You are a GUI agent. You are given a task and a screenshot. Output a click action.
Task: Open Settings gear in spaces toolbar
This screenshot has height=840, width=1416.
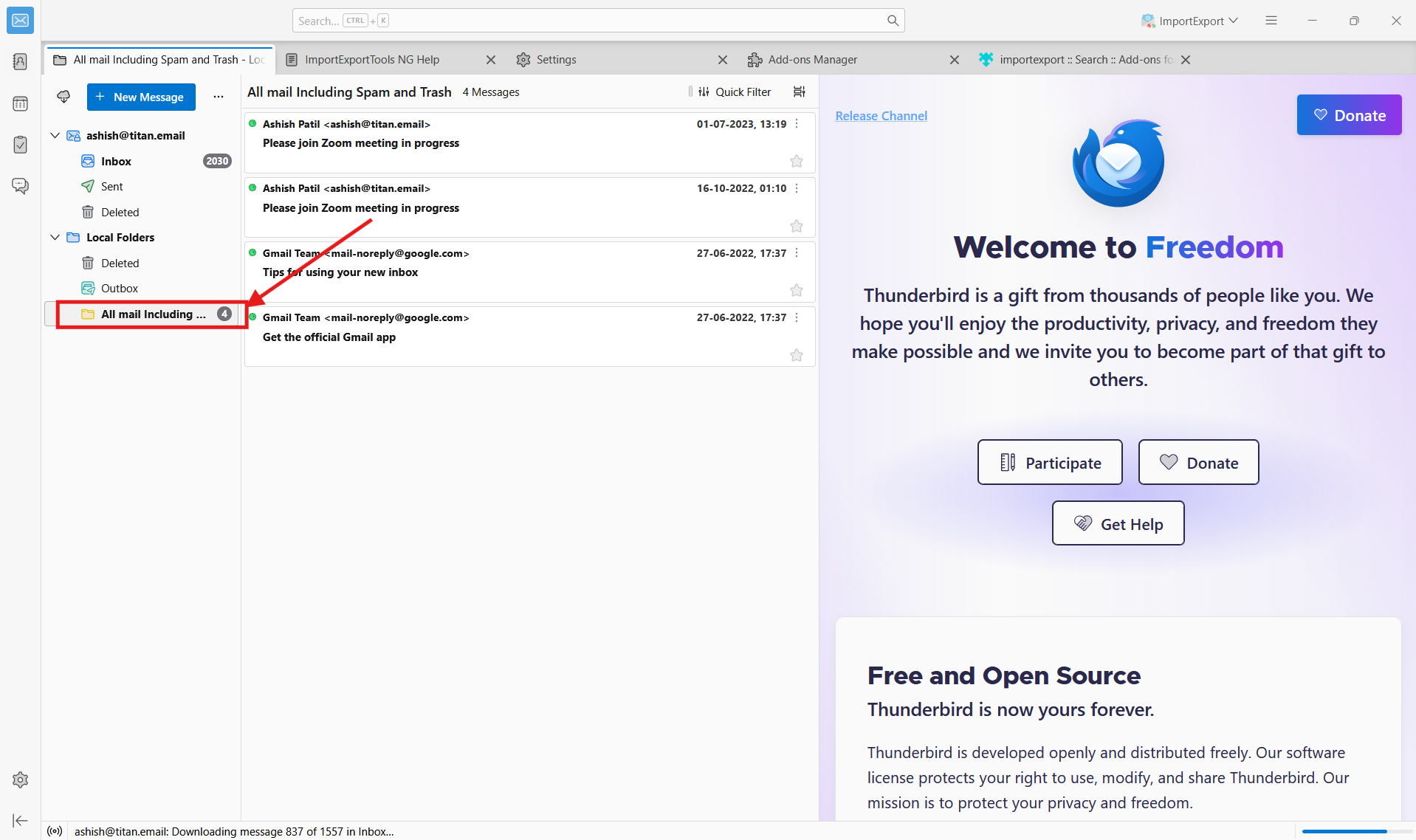[20, 779]
